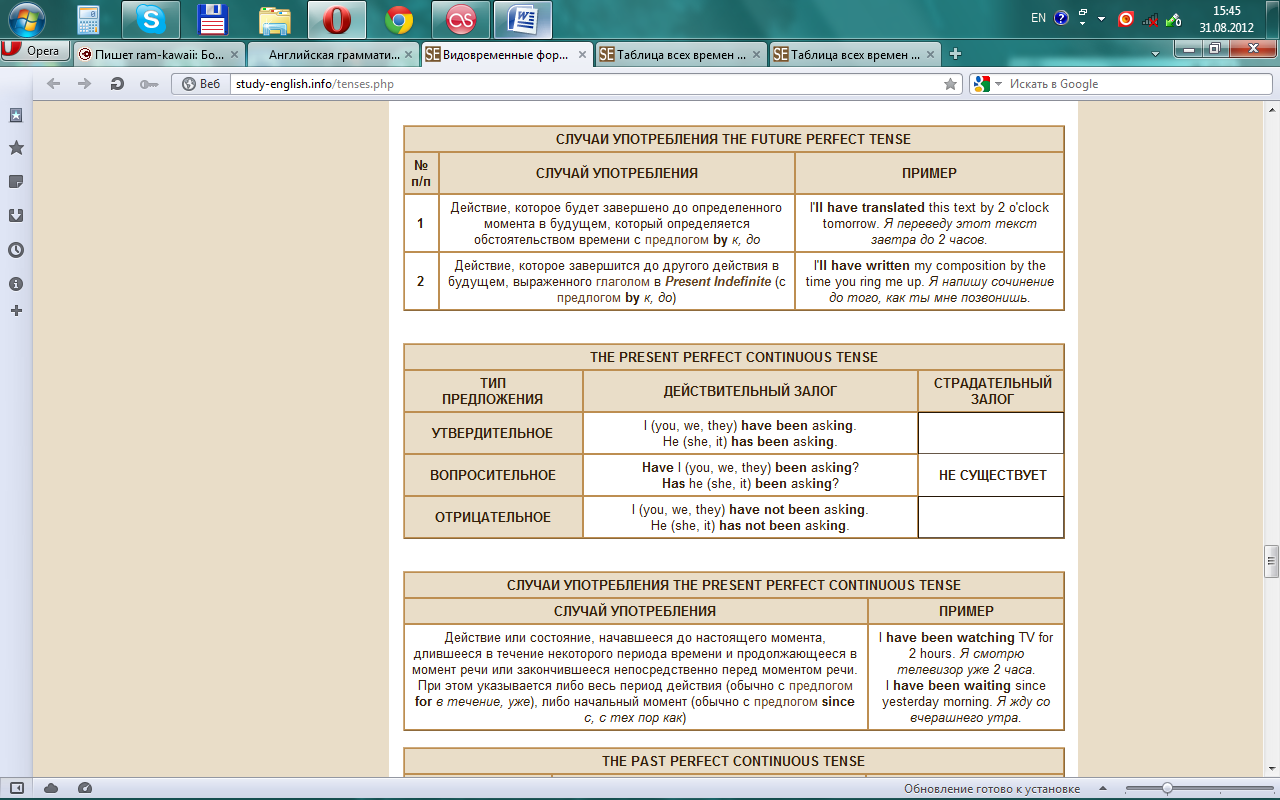Open the password manager key icon
Image resolution: width=1280 pixels, height=800 pixels.
click(x=149, y=84)
